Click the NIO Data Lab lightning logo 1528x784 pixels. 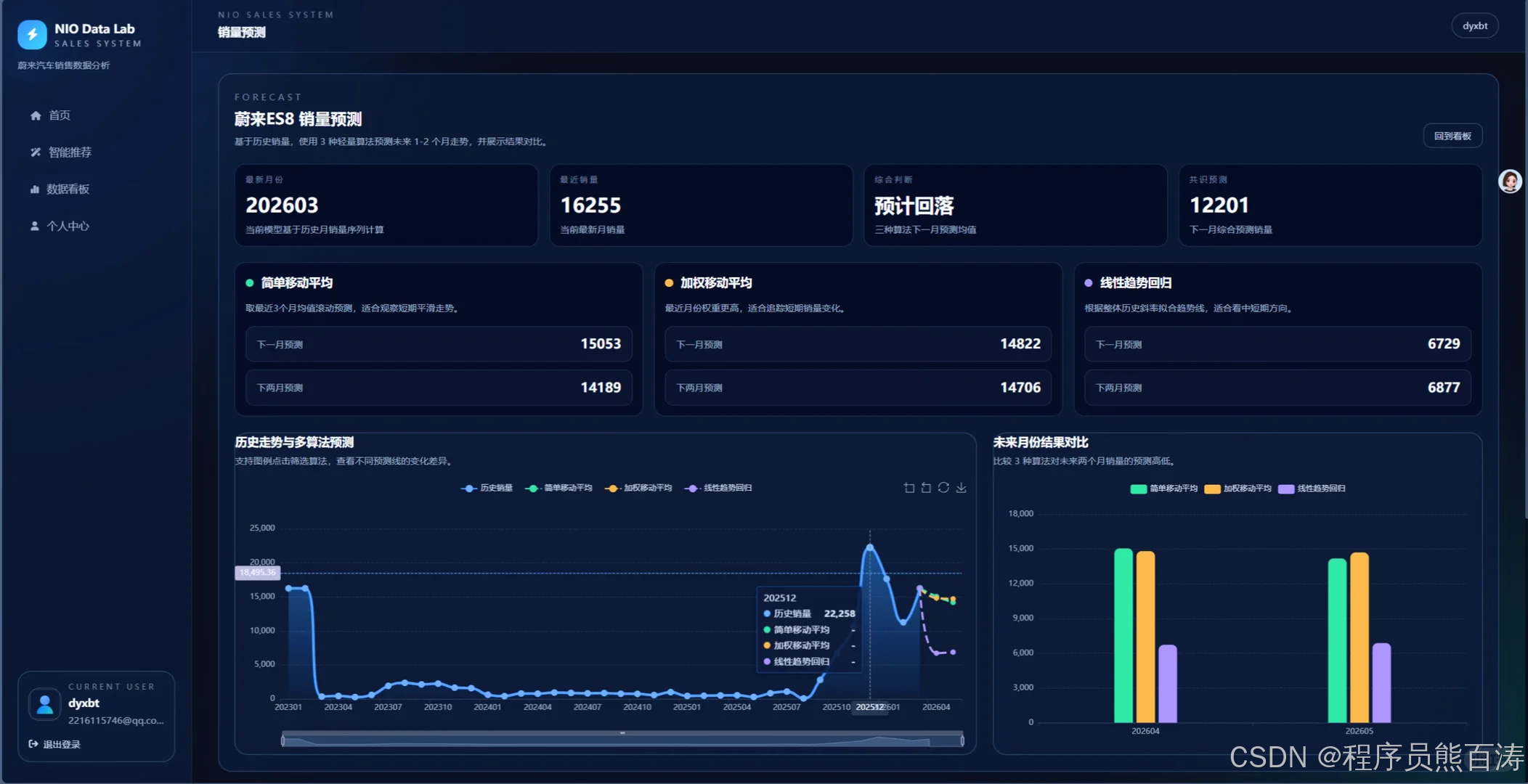tap(32, 34)
